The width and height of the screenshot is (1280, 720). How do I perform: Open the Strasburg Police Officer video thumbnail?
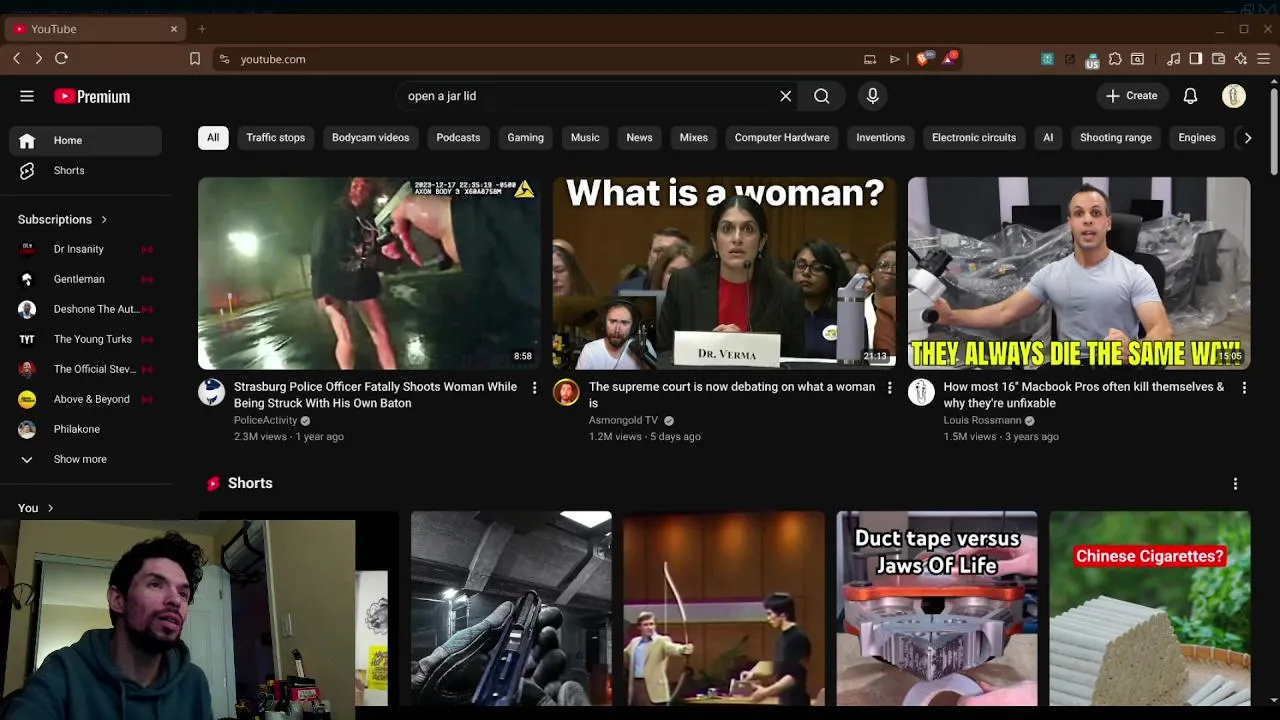369,273
